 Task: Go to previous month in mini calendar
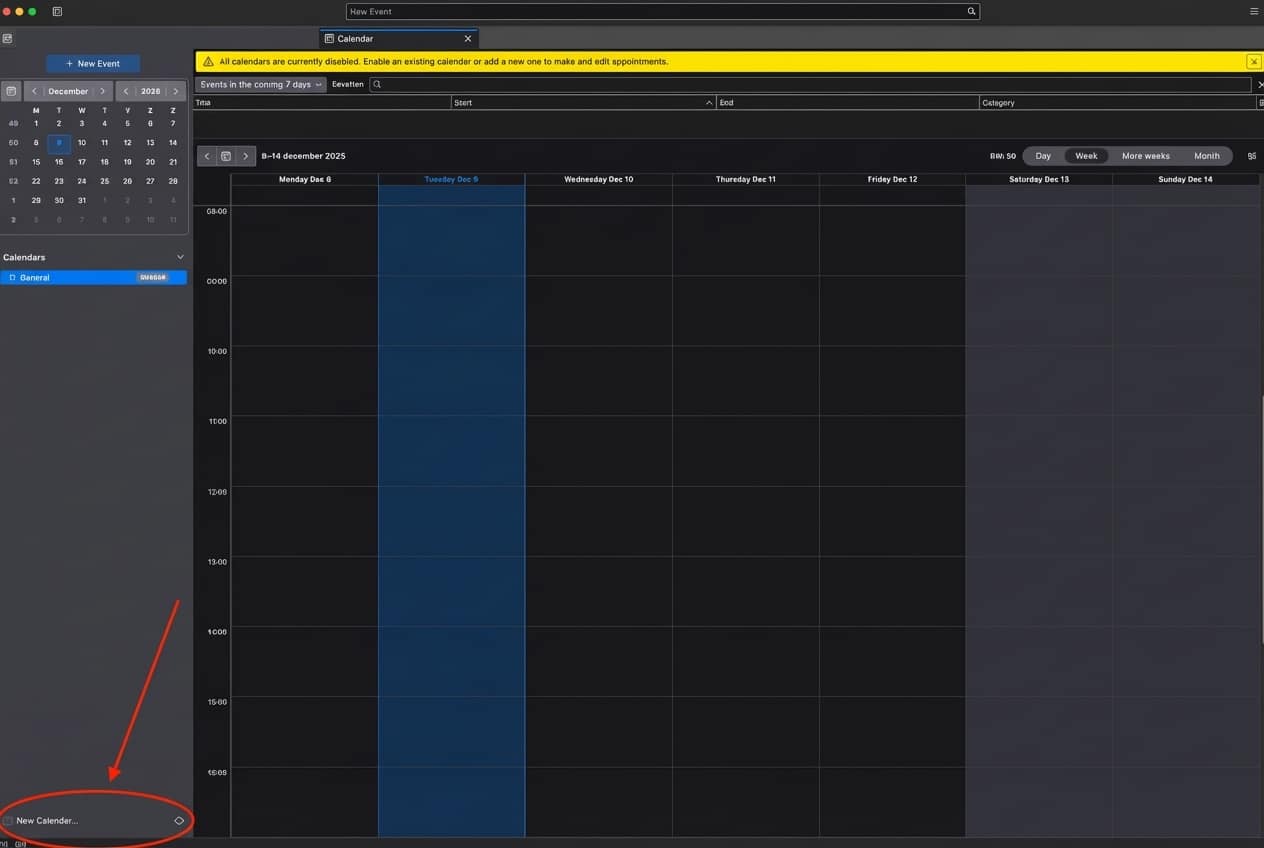[34, 91]
